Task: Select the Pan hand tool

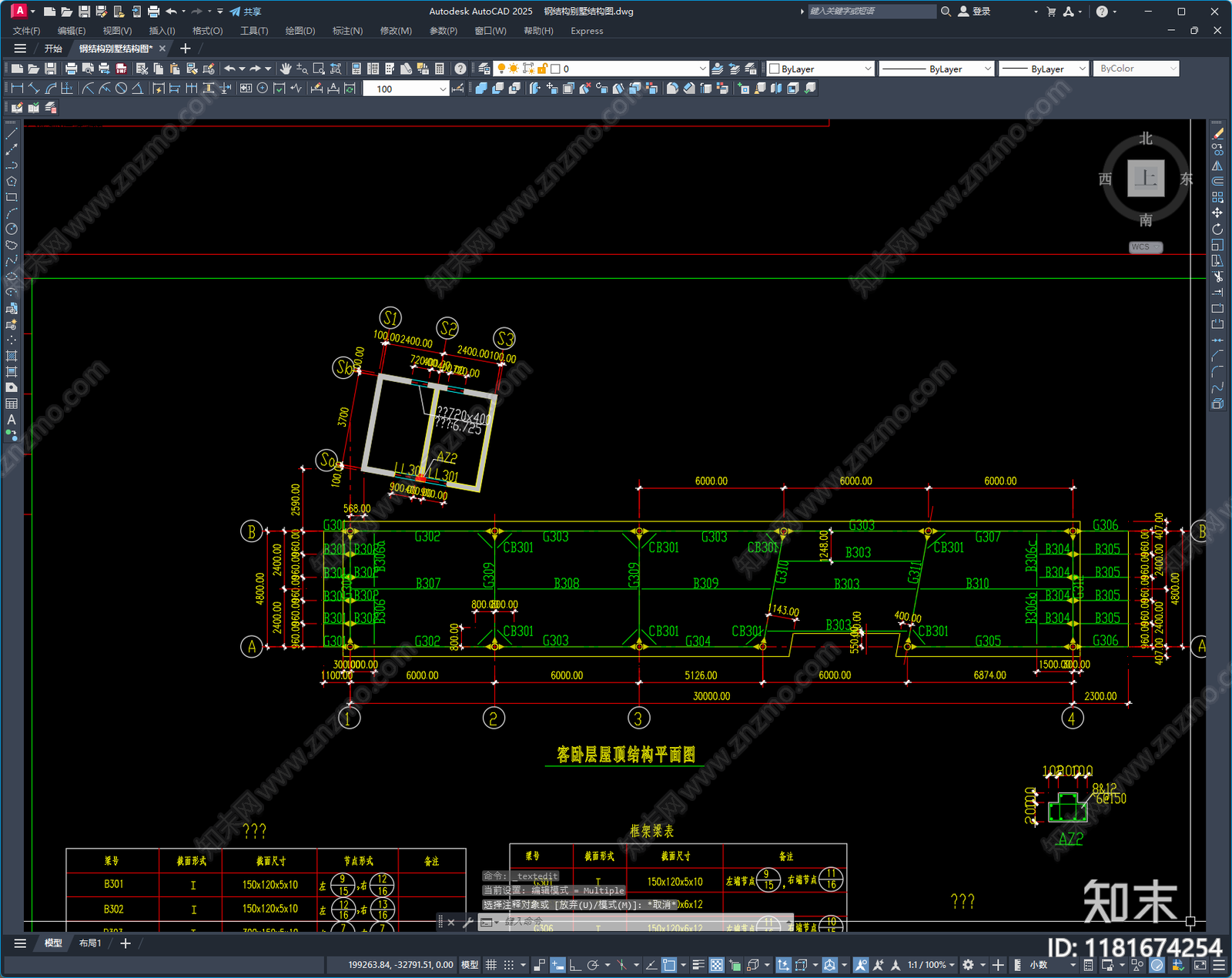Action: (286, 69)
